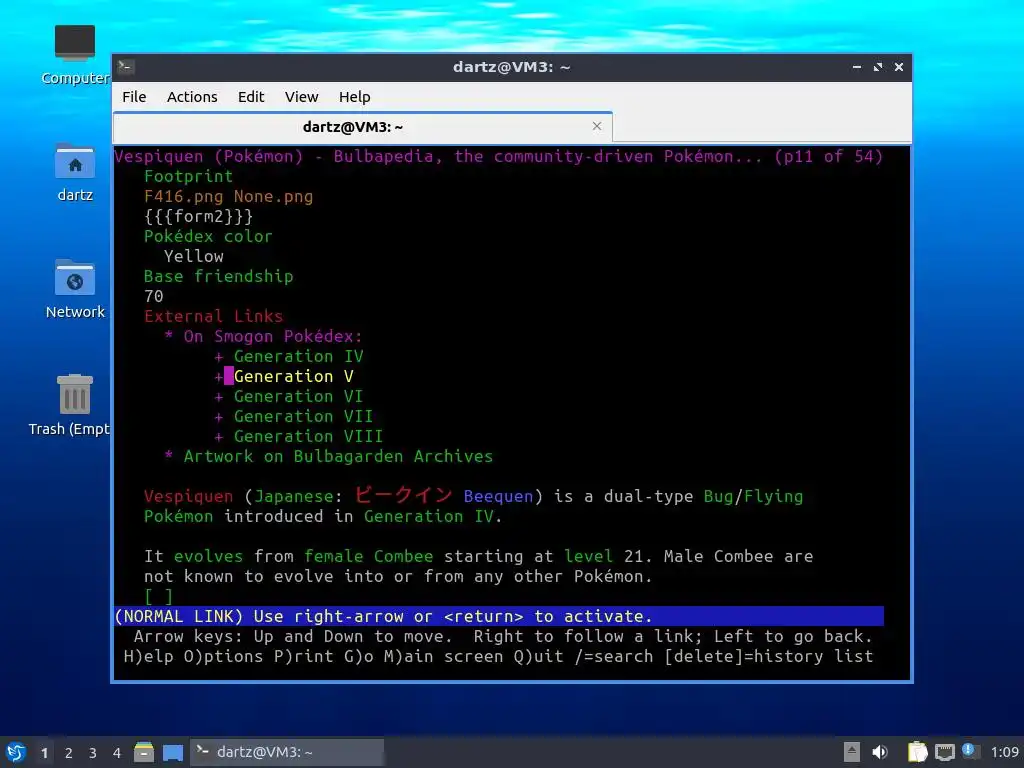Click the External Links heading
1024x768 pixels.
213,317
